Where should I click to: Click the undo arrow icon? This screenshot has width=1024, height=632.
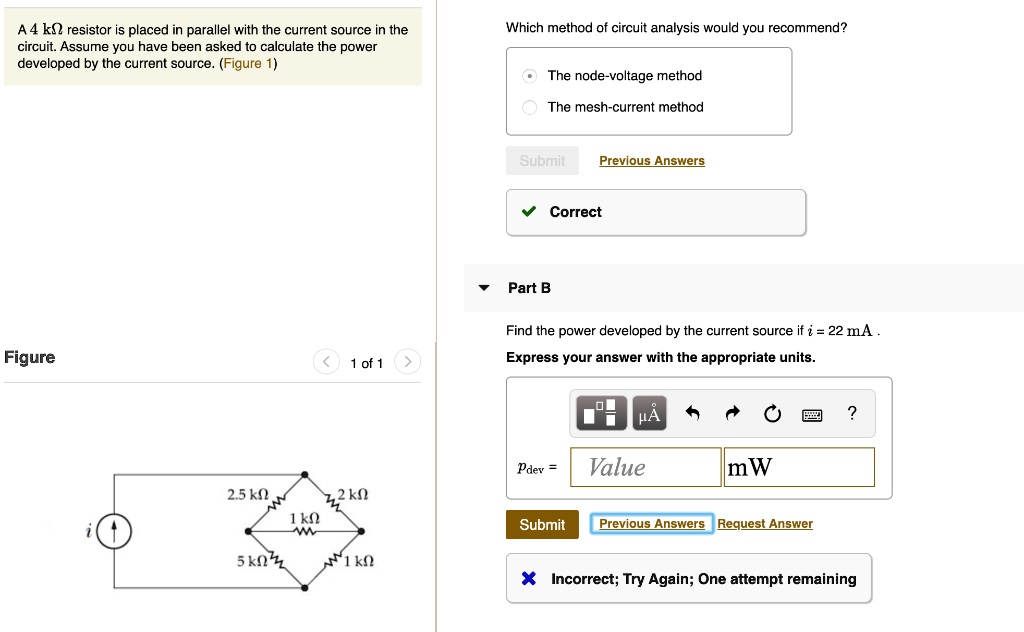click(x=693, y=413)
